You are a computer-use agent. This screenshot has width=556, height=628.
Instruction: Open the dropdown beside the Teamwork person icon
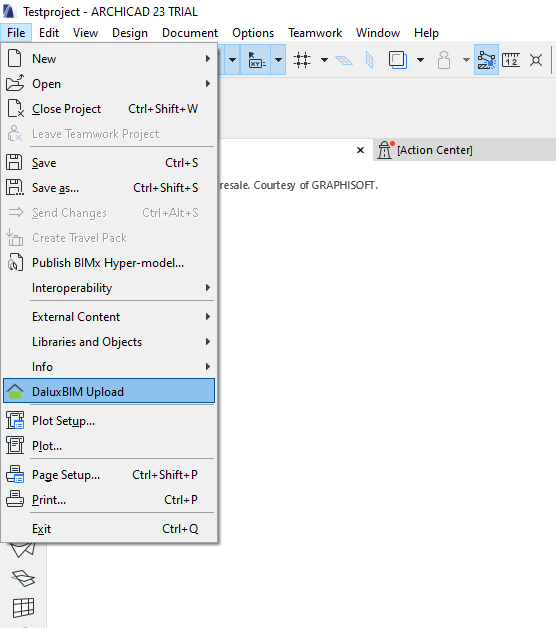[x=466, y=60]
